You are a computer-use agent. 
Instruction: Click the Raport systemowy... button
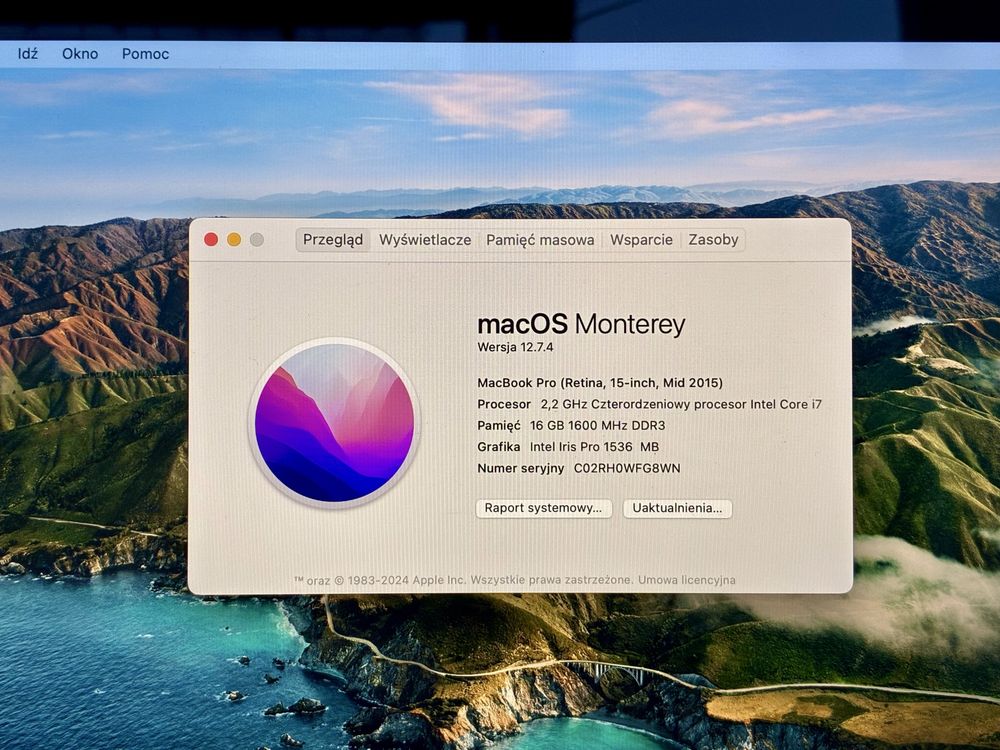[543, 508]
